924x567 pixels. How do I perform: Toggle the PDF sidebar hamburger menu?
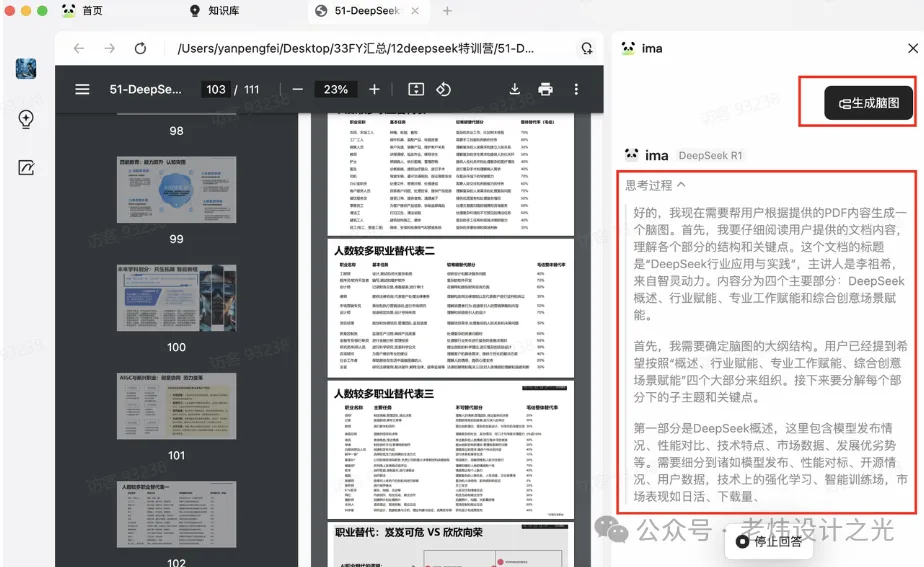pos(82,89)
